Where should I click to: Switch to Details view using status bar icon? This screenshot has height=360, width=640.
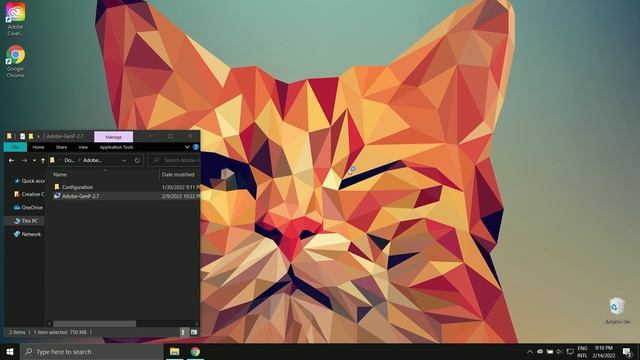pyautogui.click(x=183, y=332)
